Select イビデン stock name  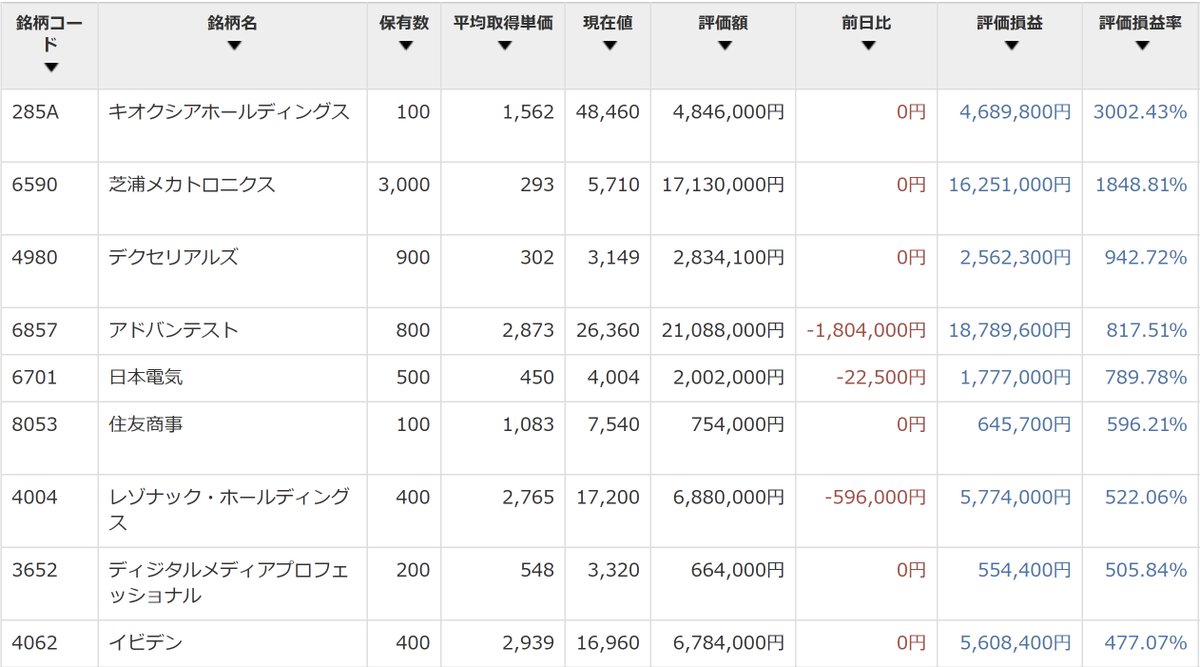(x=145, y=643)
